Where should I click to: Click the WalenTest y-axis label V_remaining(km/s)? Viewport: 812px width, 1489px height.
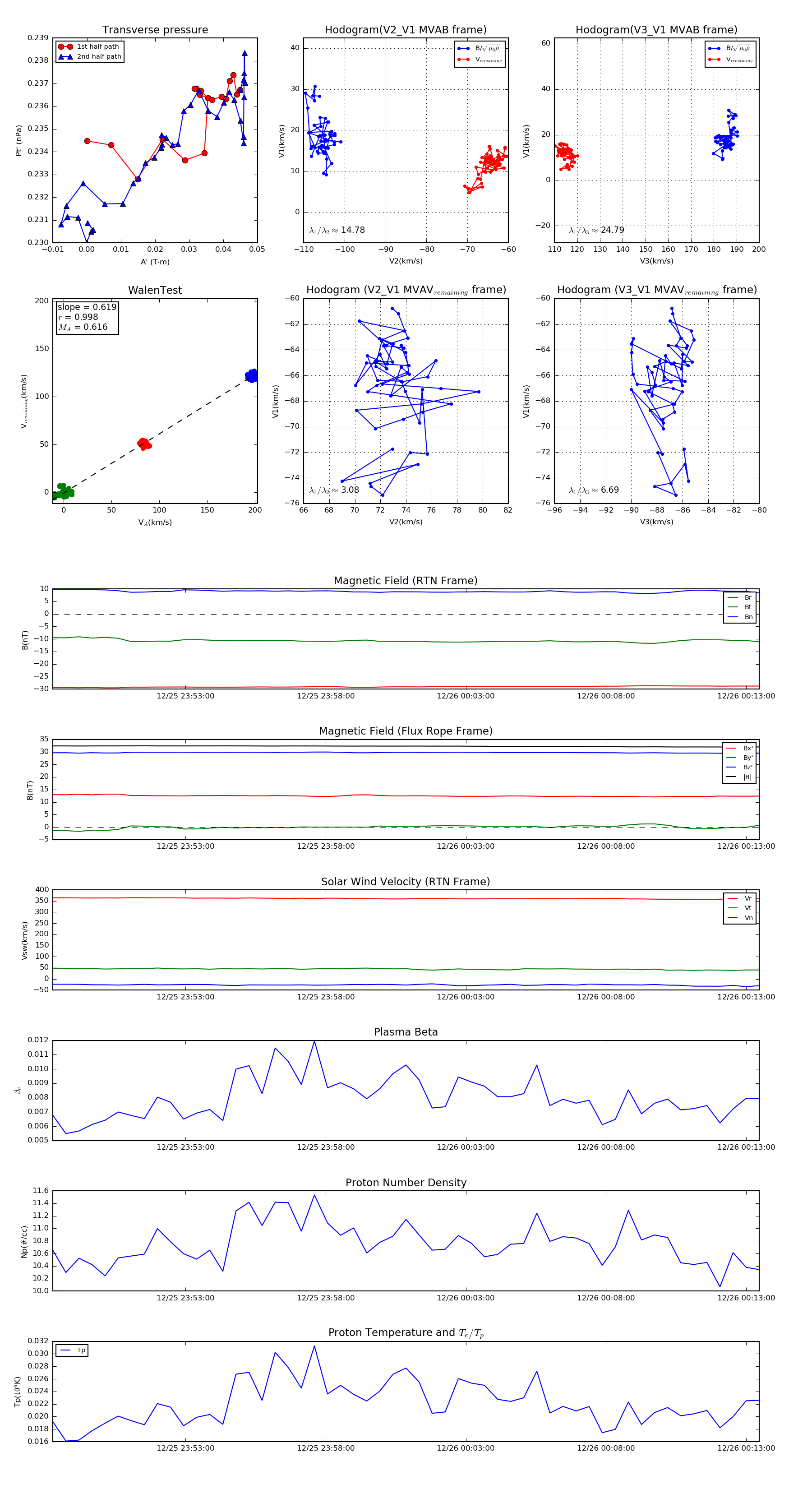24,401
